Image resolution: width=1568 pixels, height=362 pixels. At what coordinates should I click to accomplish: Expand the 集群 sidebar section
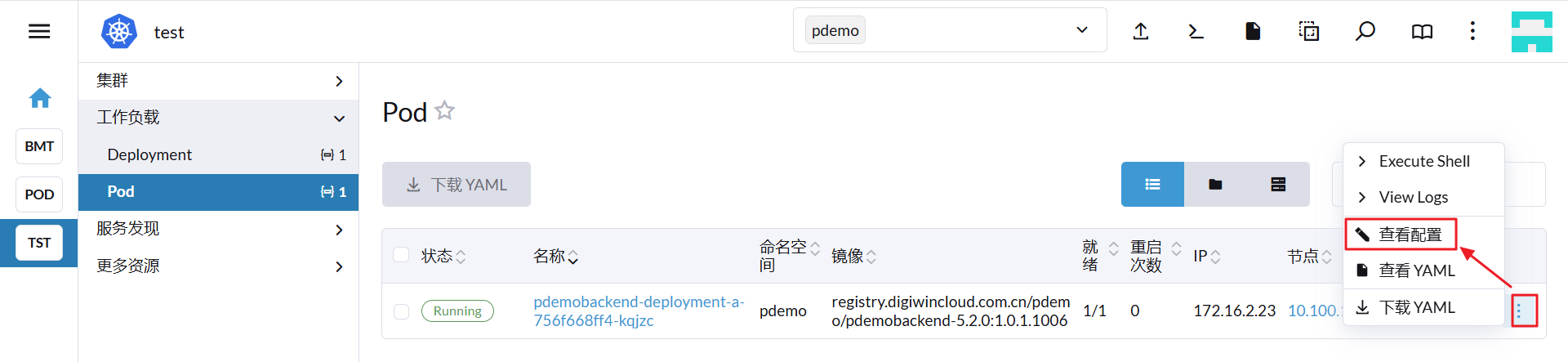click(219, 81)
